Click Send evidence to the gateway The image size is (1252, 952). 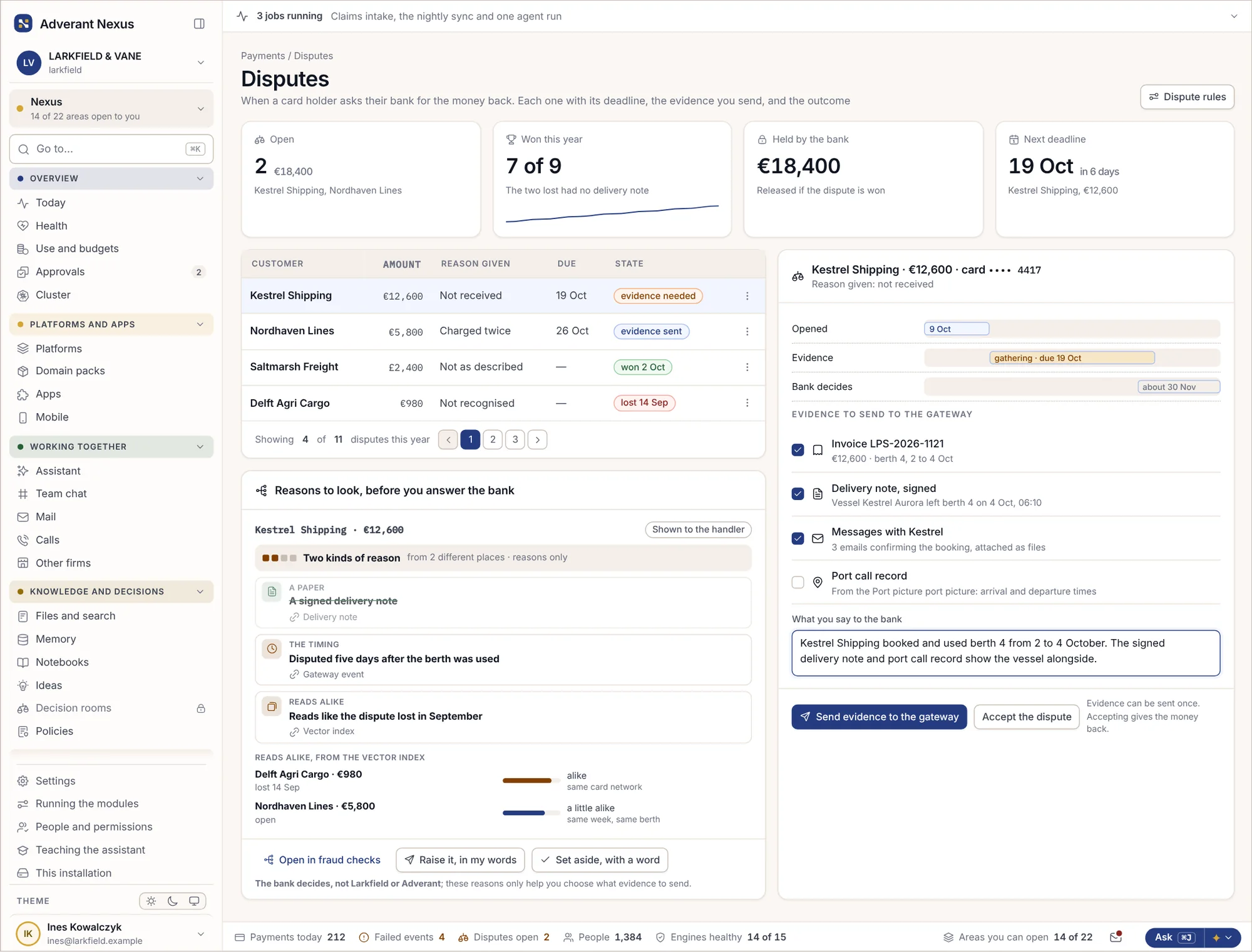(x=879, y=717)
